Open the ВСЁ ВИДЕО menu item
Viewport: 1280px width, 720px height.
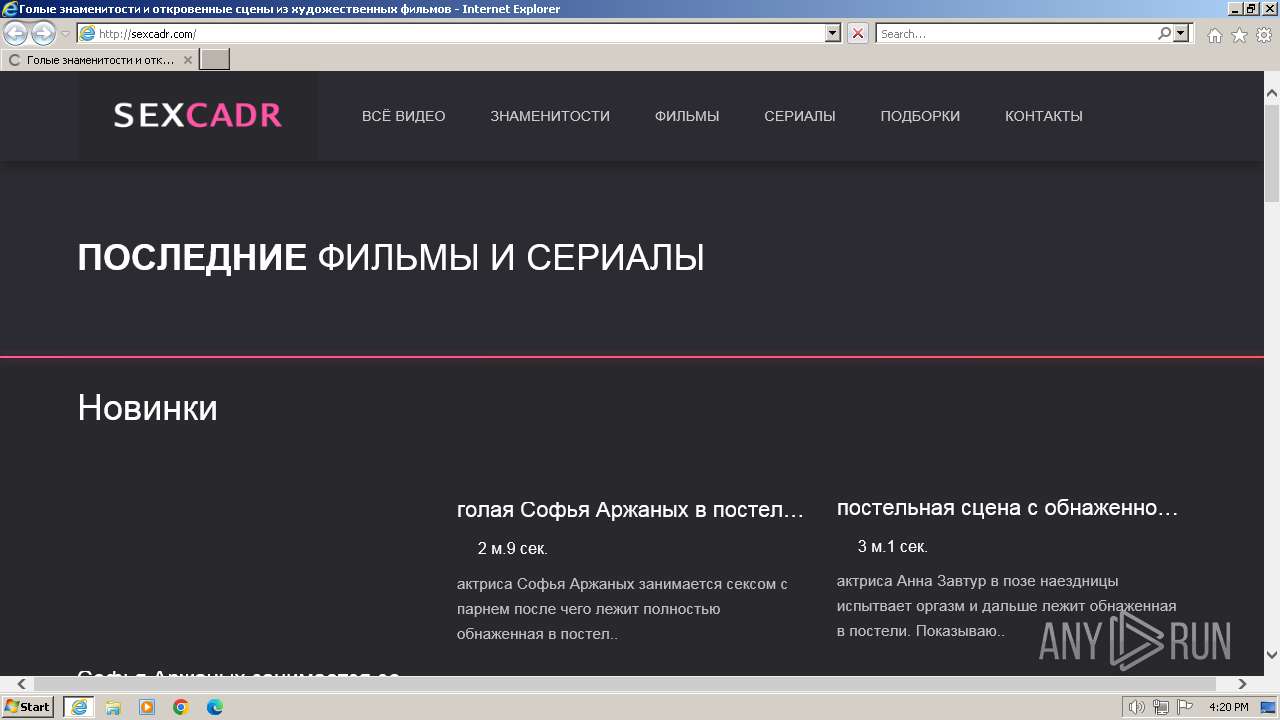404,116
